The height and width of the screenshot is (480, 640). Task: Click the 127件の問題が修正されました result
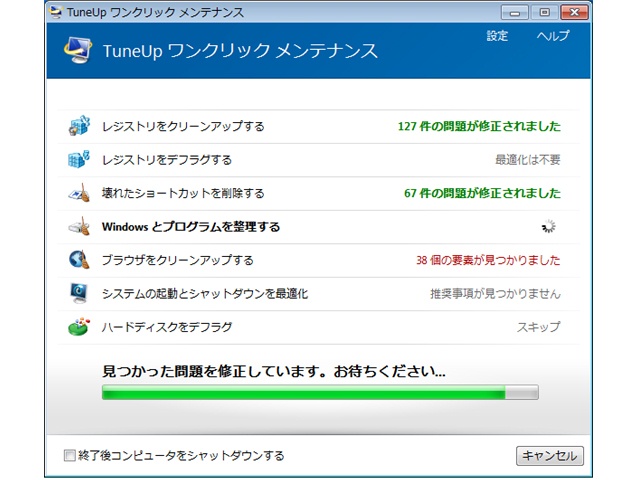pyautogui.click(x=478, y=127)
